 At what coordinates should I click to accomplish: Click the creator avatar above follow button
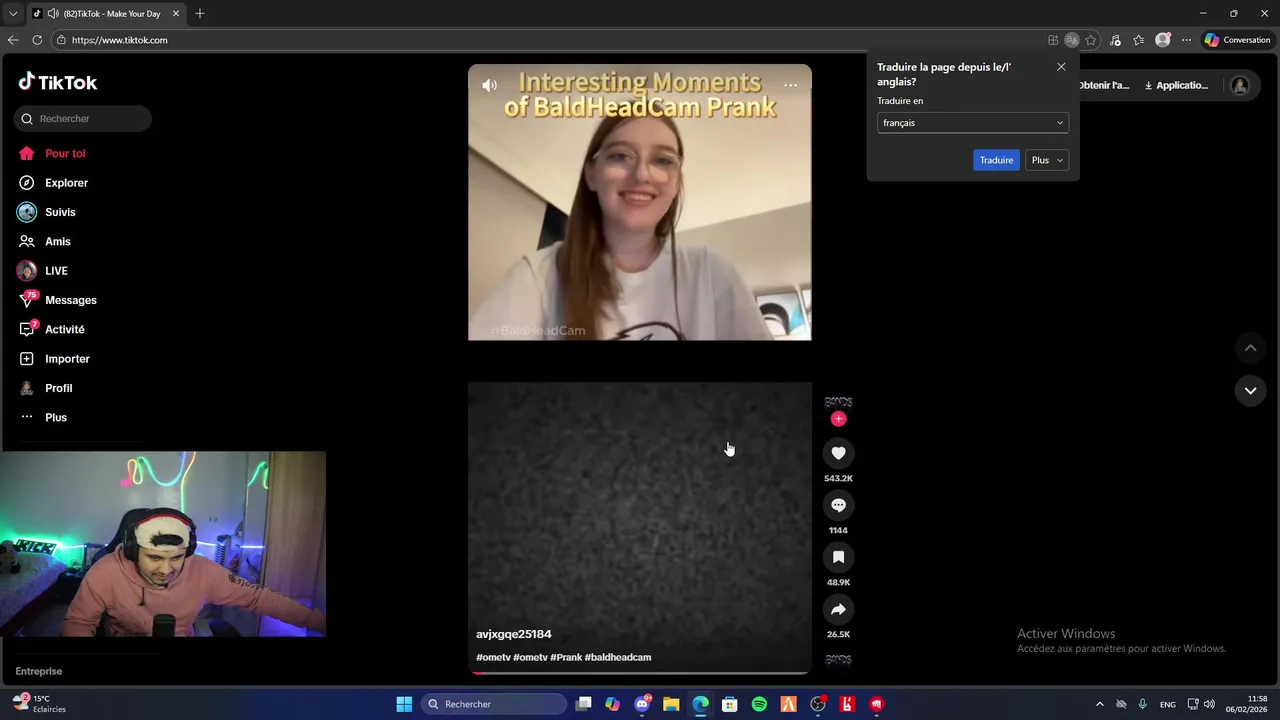(x=838, y=402)
